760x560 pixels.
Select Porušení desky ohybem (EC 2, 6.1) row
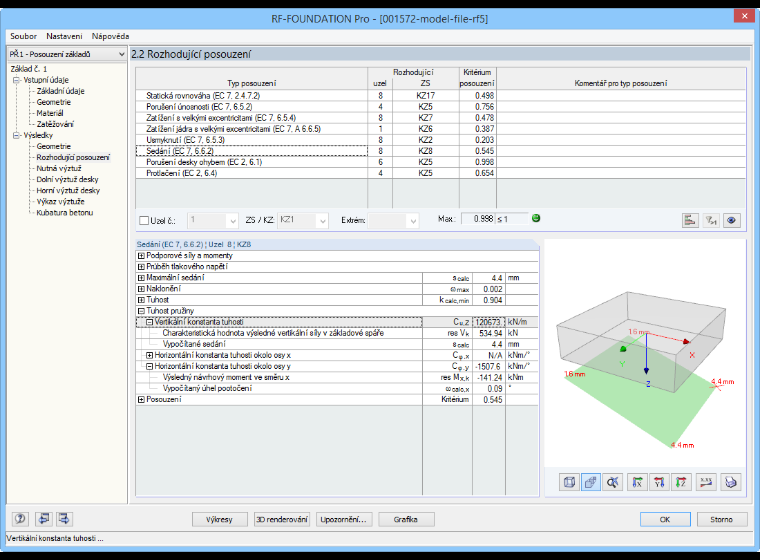[440, 162]
